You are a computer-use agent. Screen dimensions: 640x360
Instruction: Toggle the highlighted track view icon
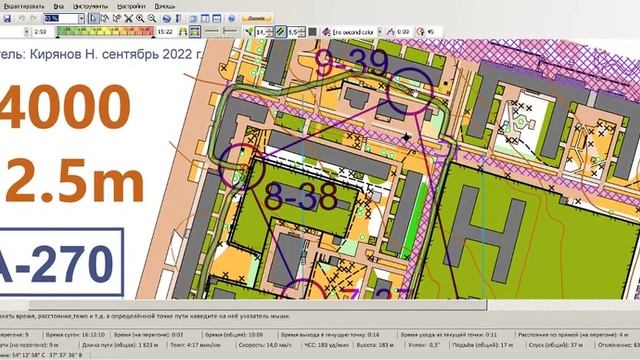pyautogui.click(x=195, y=32)
